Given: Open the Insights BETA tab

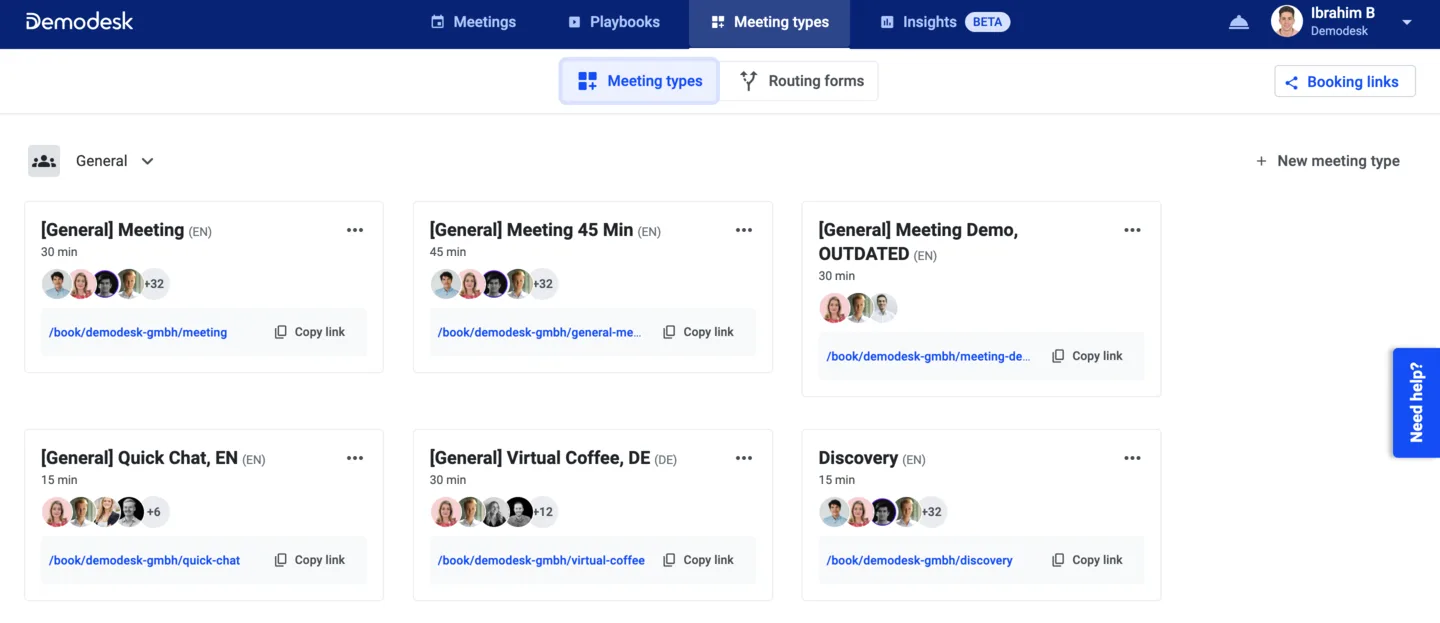Looking at the screenshot, I should tap(945, 22).
